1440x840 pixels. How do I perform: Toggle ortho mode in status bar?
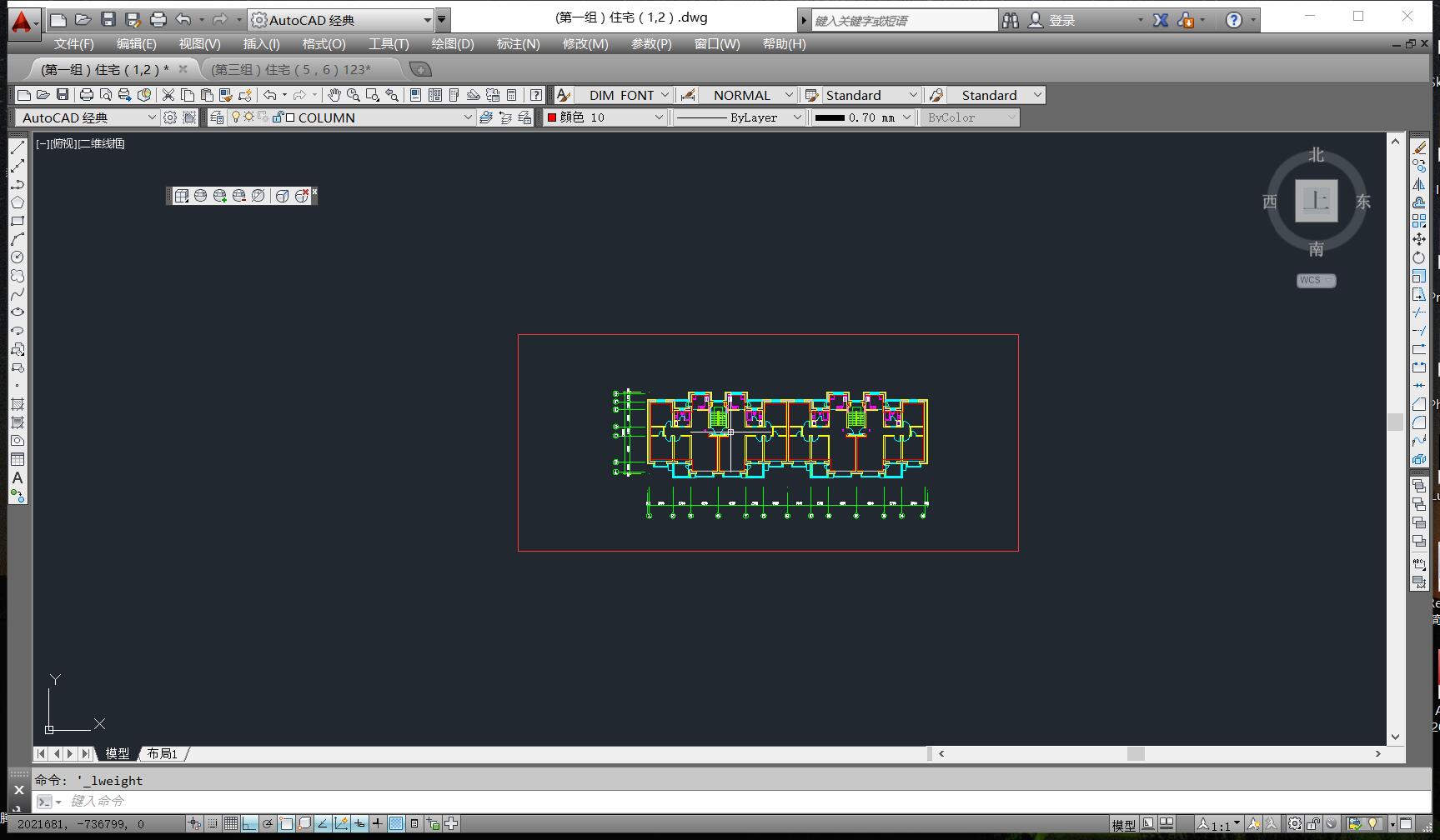[x=249, y=824]
